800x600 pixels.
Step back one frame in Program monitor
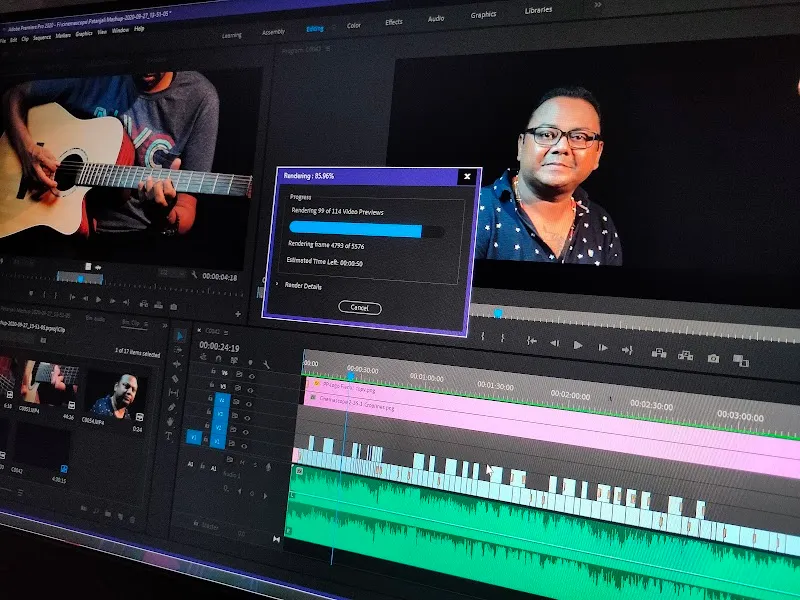(555, 343)
